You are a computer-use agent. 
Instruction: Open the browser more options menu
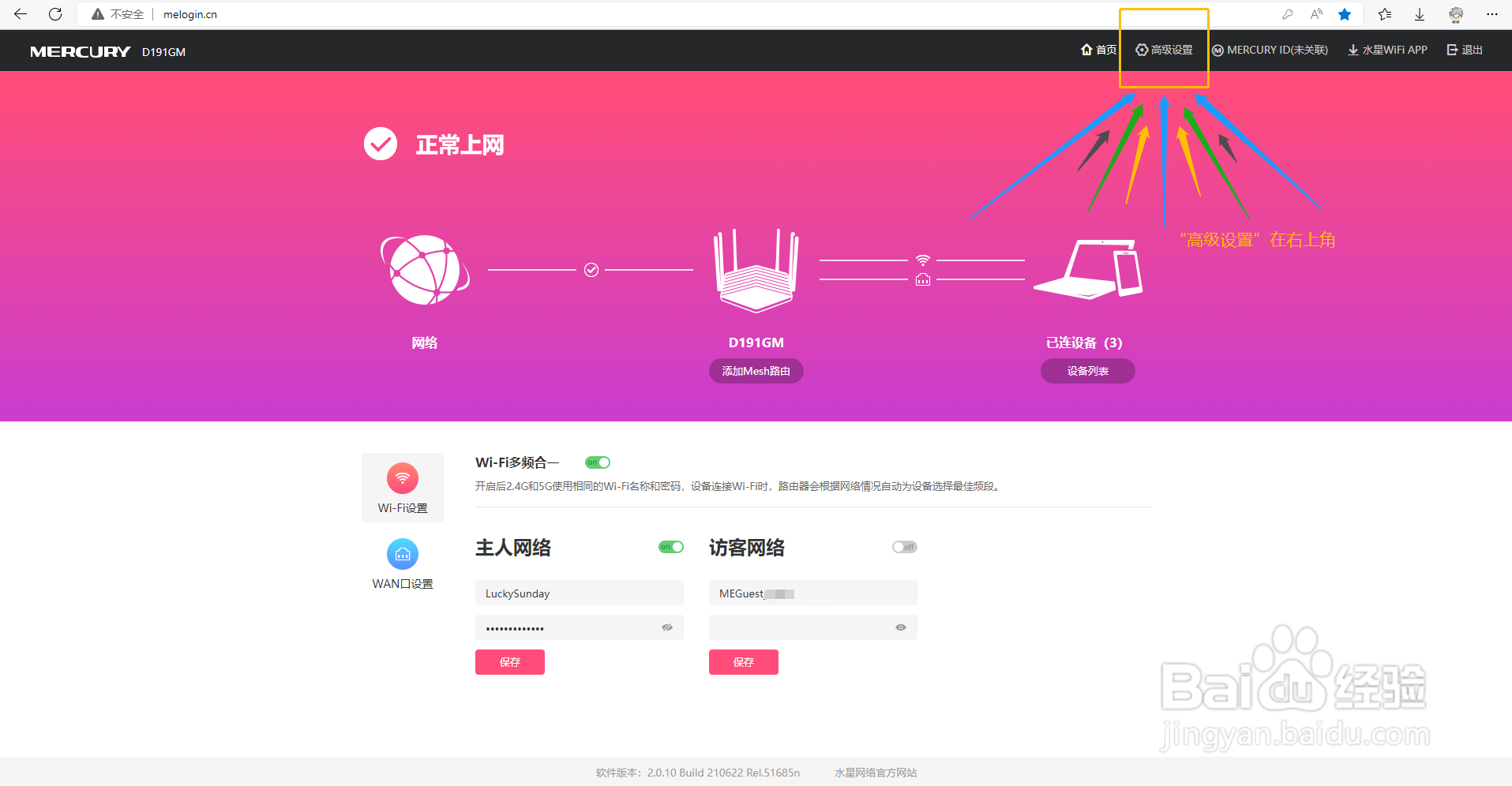pyautogui.click(x=1492, y=14)
